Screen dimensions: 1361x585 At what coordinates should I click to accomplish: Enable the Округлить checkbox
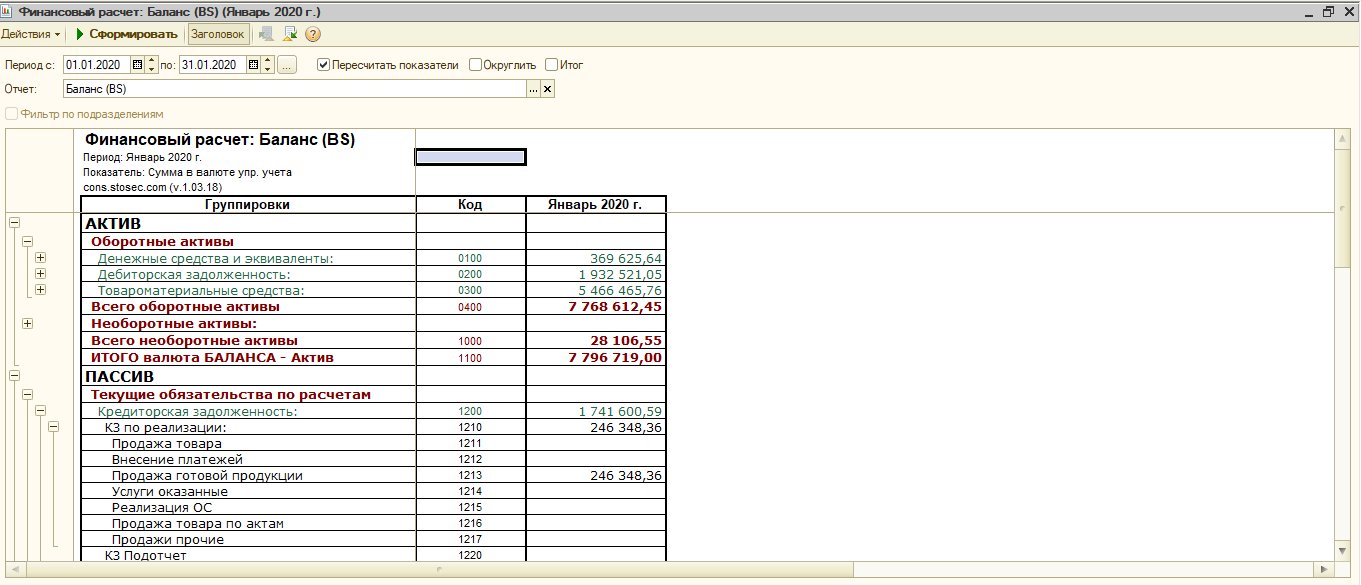point(475,65)
